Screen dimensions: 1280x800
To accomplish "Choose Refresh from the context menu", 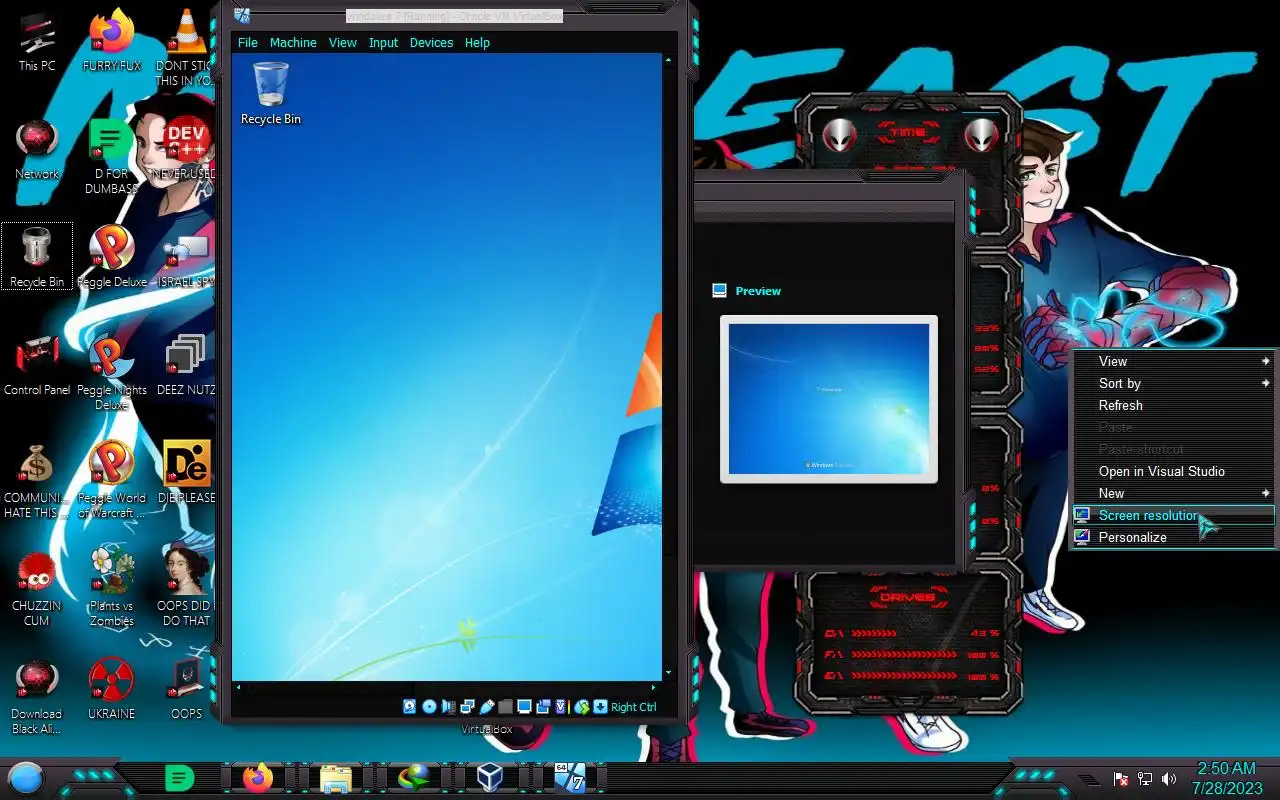I will 1173,405.
